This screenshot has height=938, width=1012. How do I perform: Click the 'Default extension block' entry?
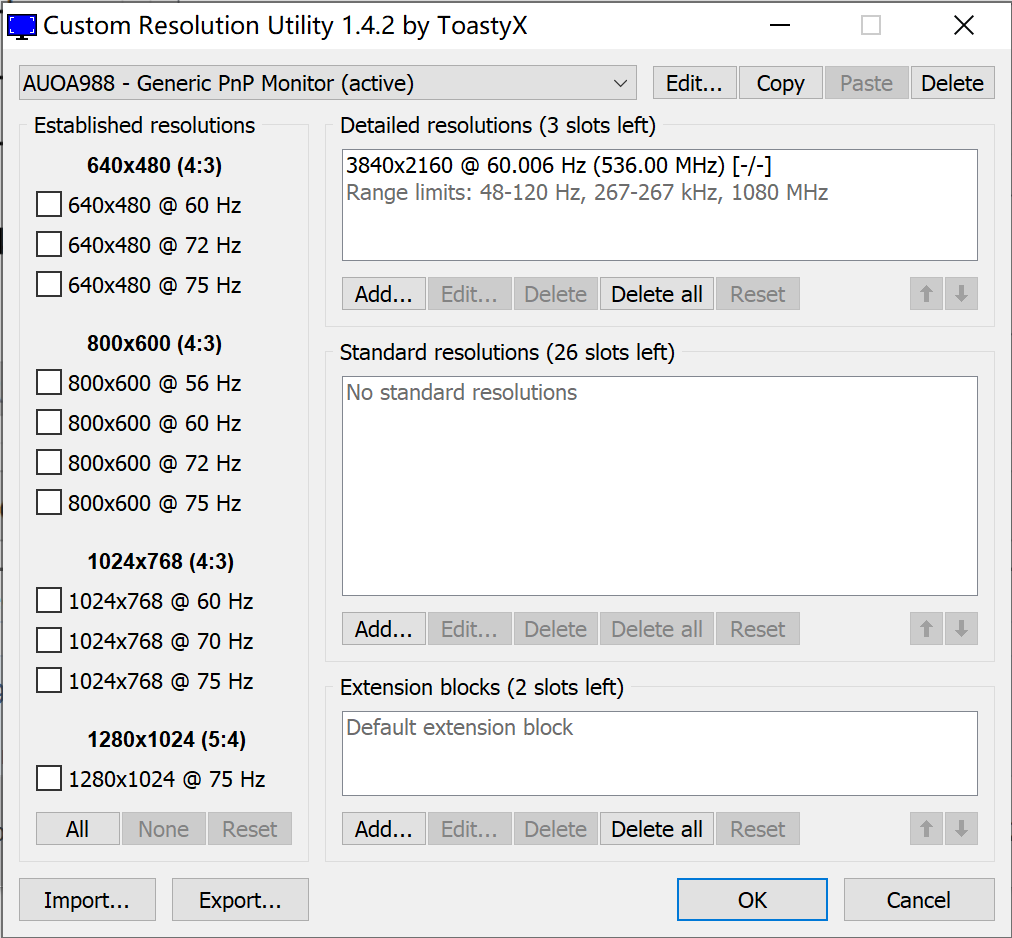pyautogui.click(x=460, y=728)
